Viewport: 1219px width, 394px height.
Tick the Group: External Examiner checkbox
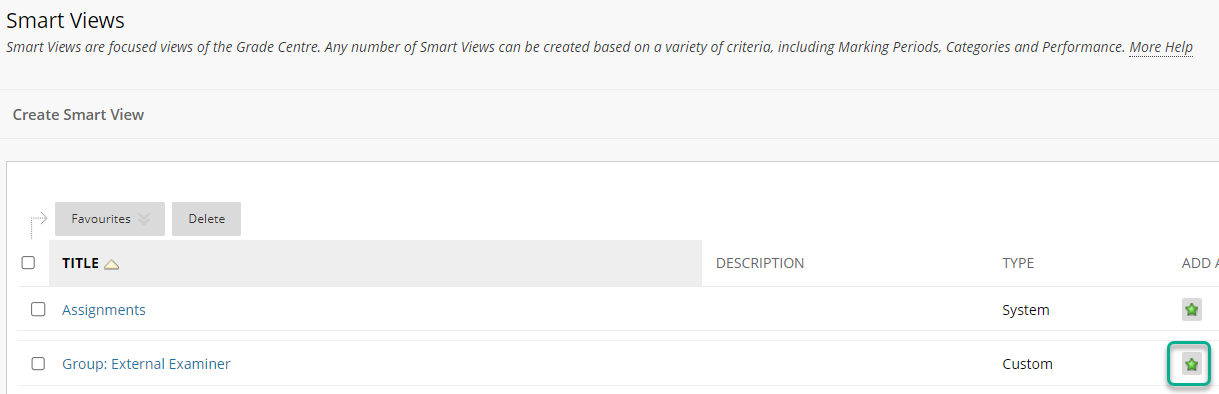click(38, 363)
